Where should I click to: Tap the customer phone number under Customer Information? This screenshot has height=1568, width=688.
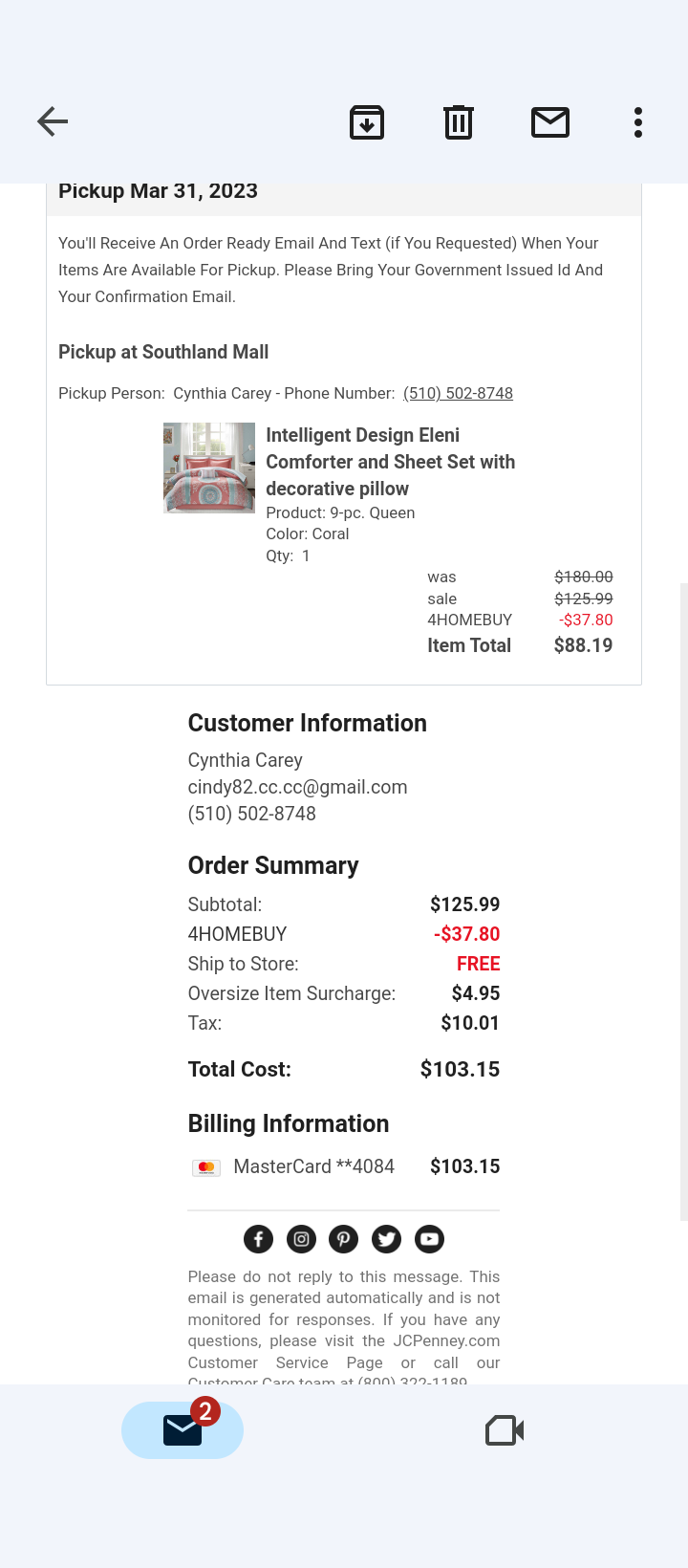click(x=251, y=814)
